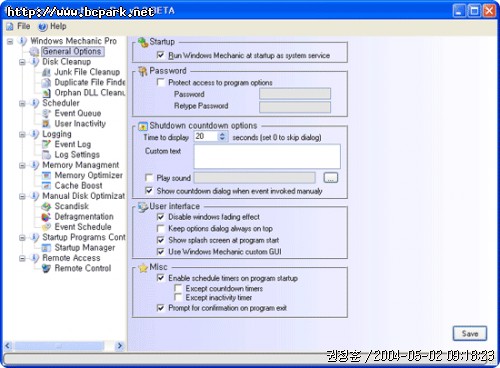Screen dimensions: 500x368
Task: Click the Startup Manager icon
Action: 46,248
